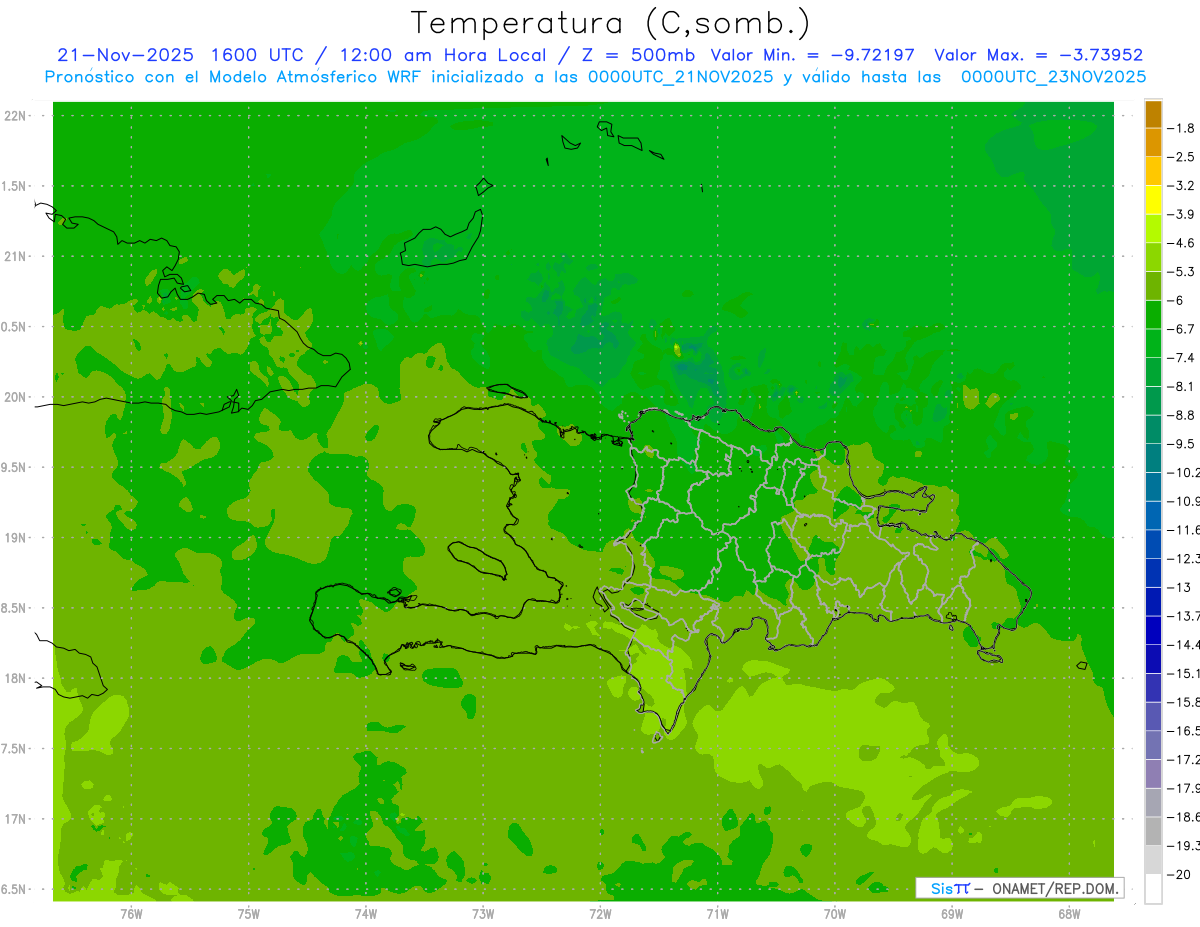The image size is (1200, 927).
Task: Click the '-20' colorbar label
Action: [x=1178, y=875]
